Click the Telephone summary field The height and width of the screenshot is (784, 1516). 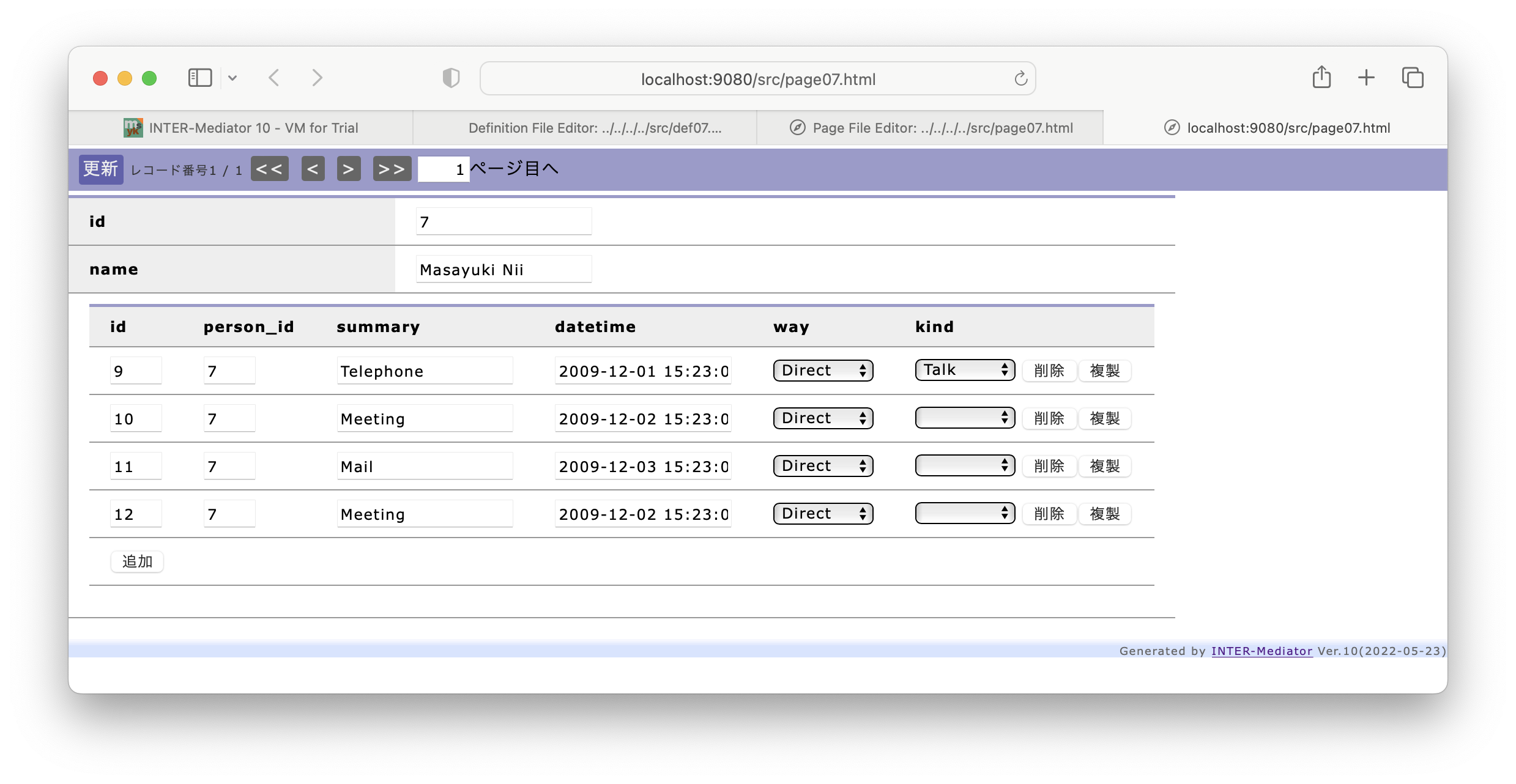point(425,371)
